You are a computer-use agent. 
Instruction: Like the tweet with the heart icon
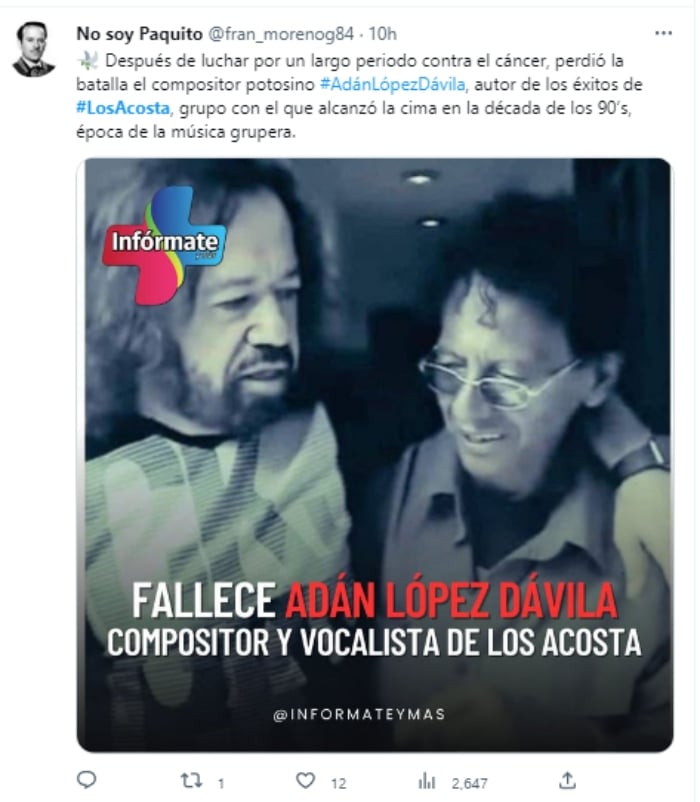coord(305,781)
